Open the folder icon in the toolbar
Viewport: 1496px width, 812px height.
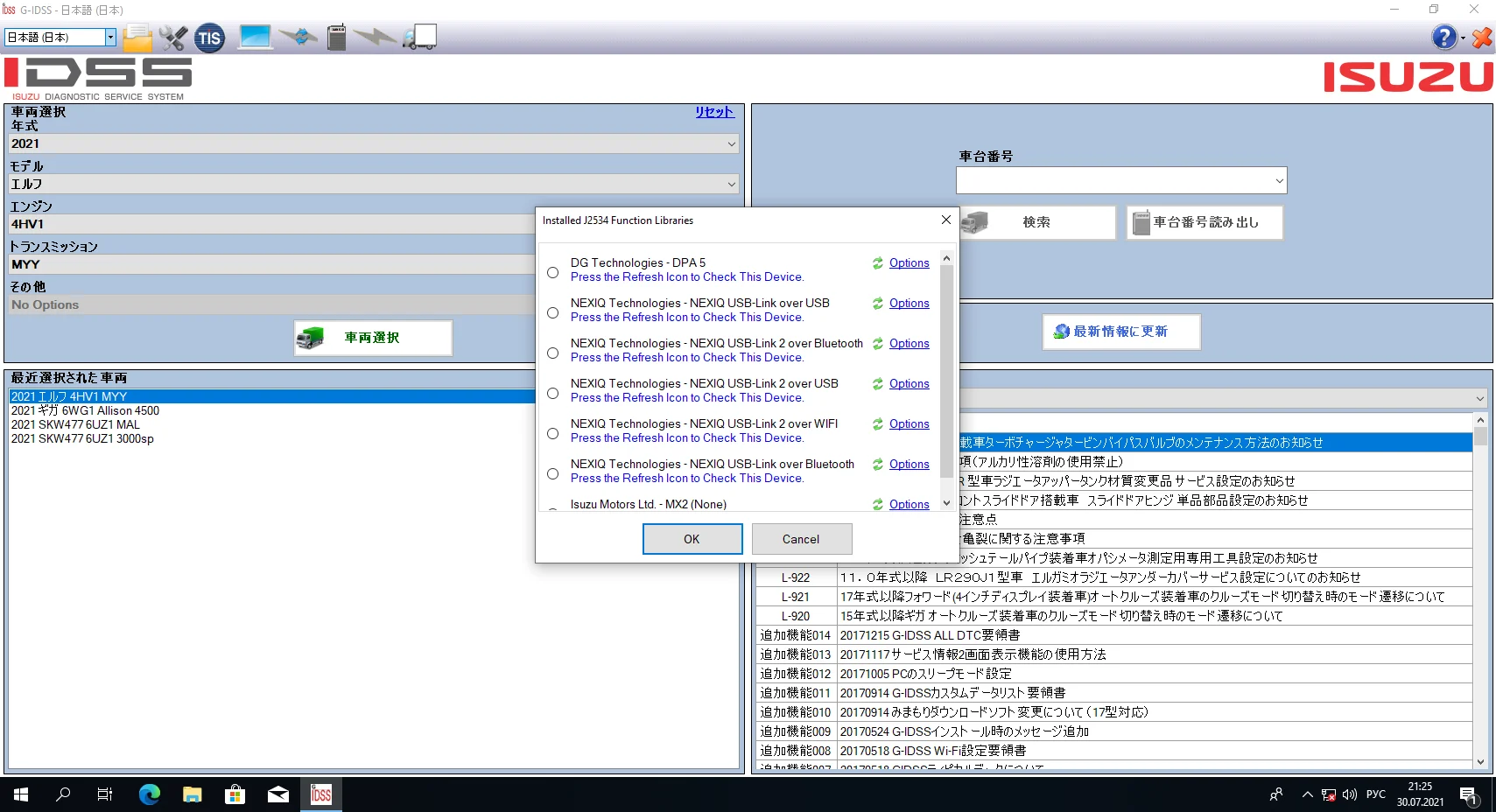pyautogui.click(x=137, y=38)
